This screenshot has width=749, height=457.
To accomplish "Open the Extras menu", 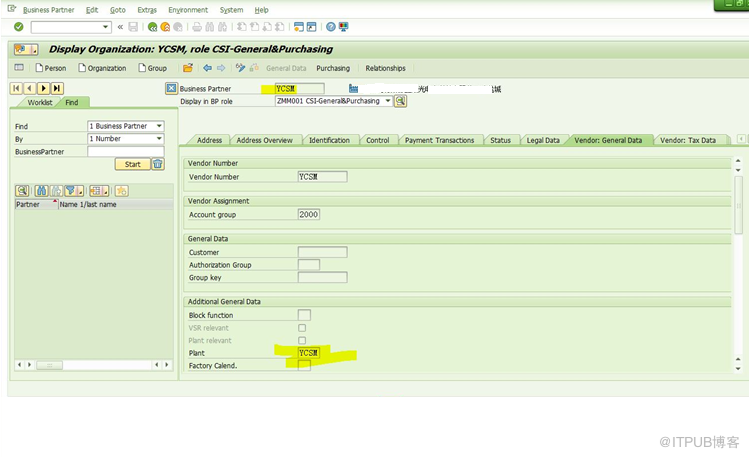I will pos(147,9).
